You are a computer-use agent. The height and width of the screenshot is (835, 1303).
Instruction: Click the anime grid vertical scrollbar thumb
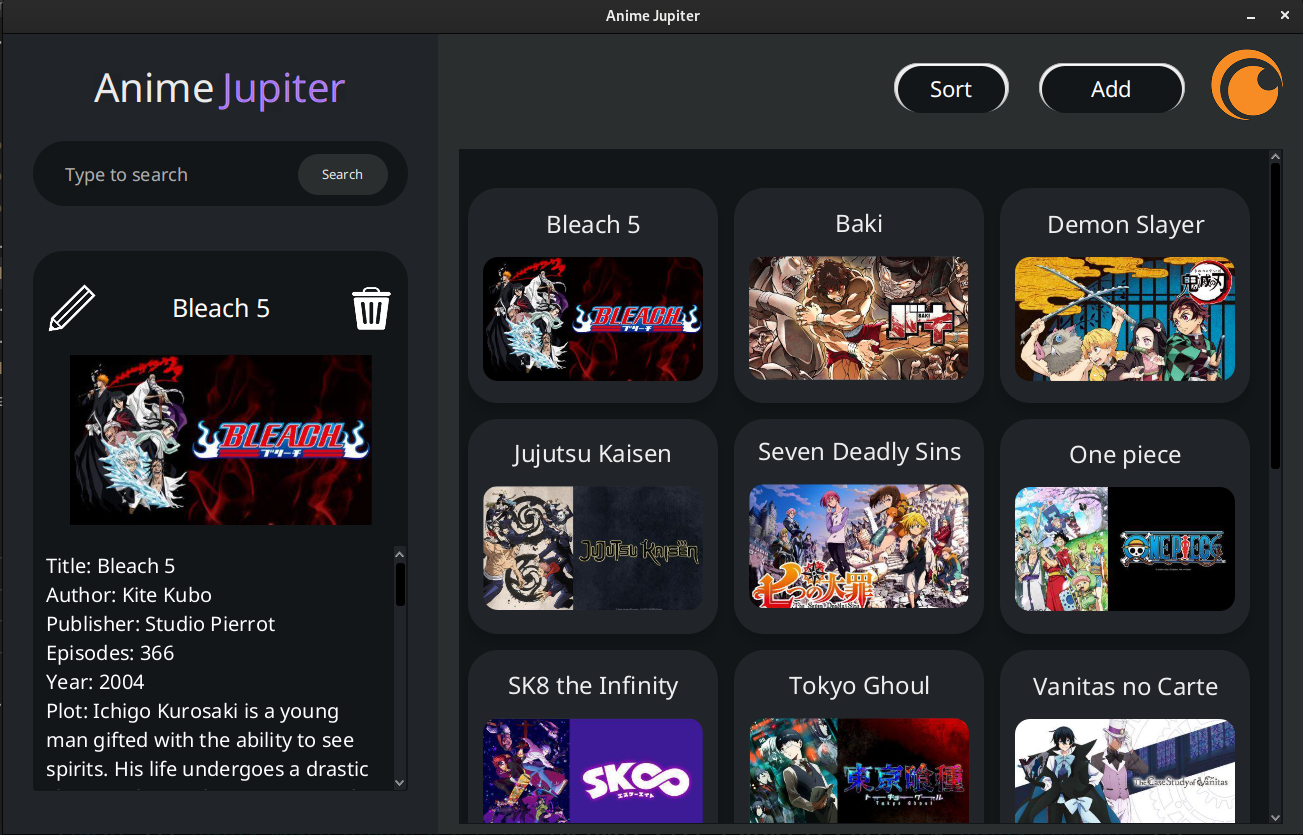(1275, 316)
